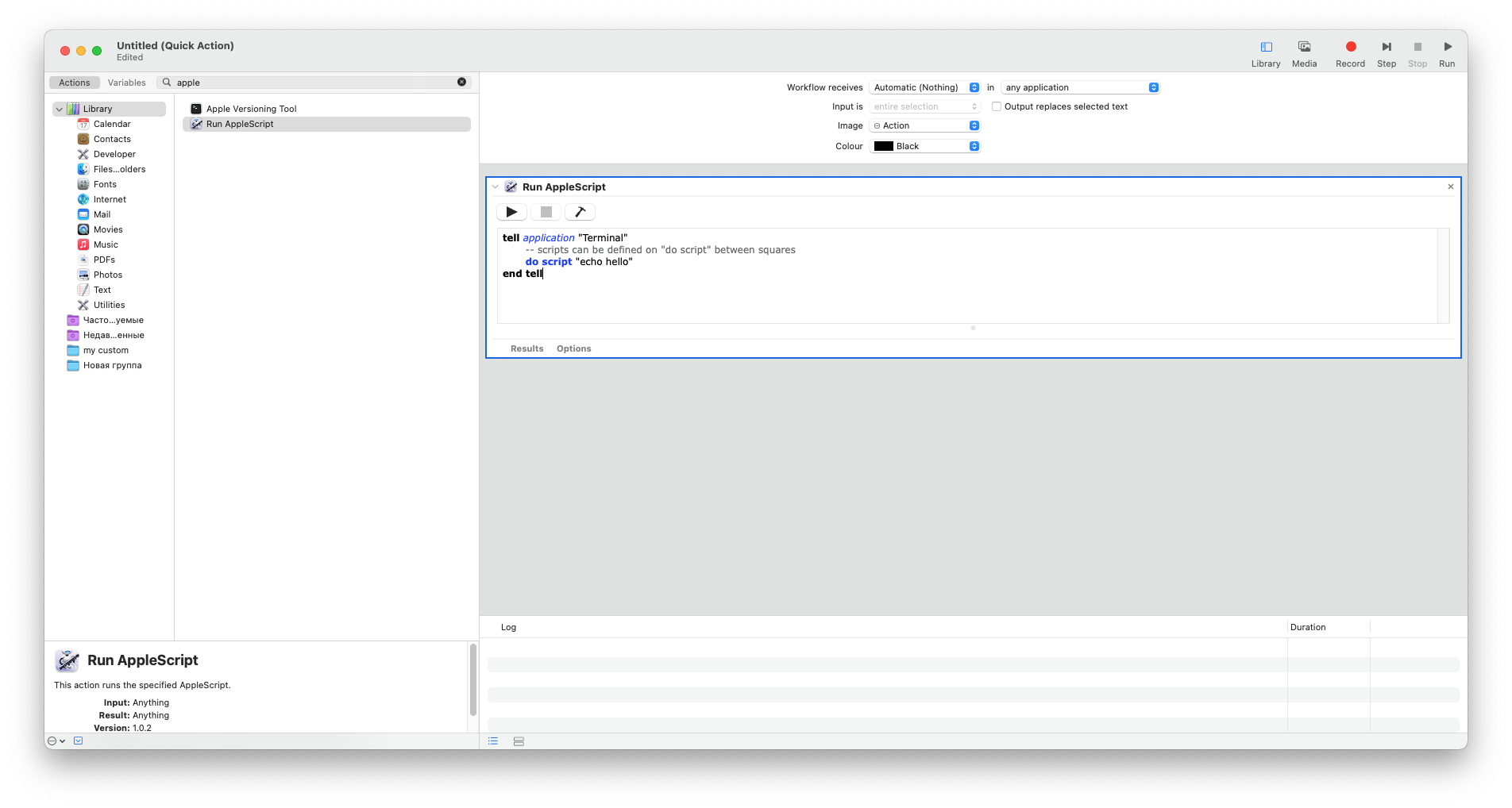This screenshot has width=1512, height=808.
Task: Open the Colour Black dropdown
Action: pos(925,146)
